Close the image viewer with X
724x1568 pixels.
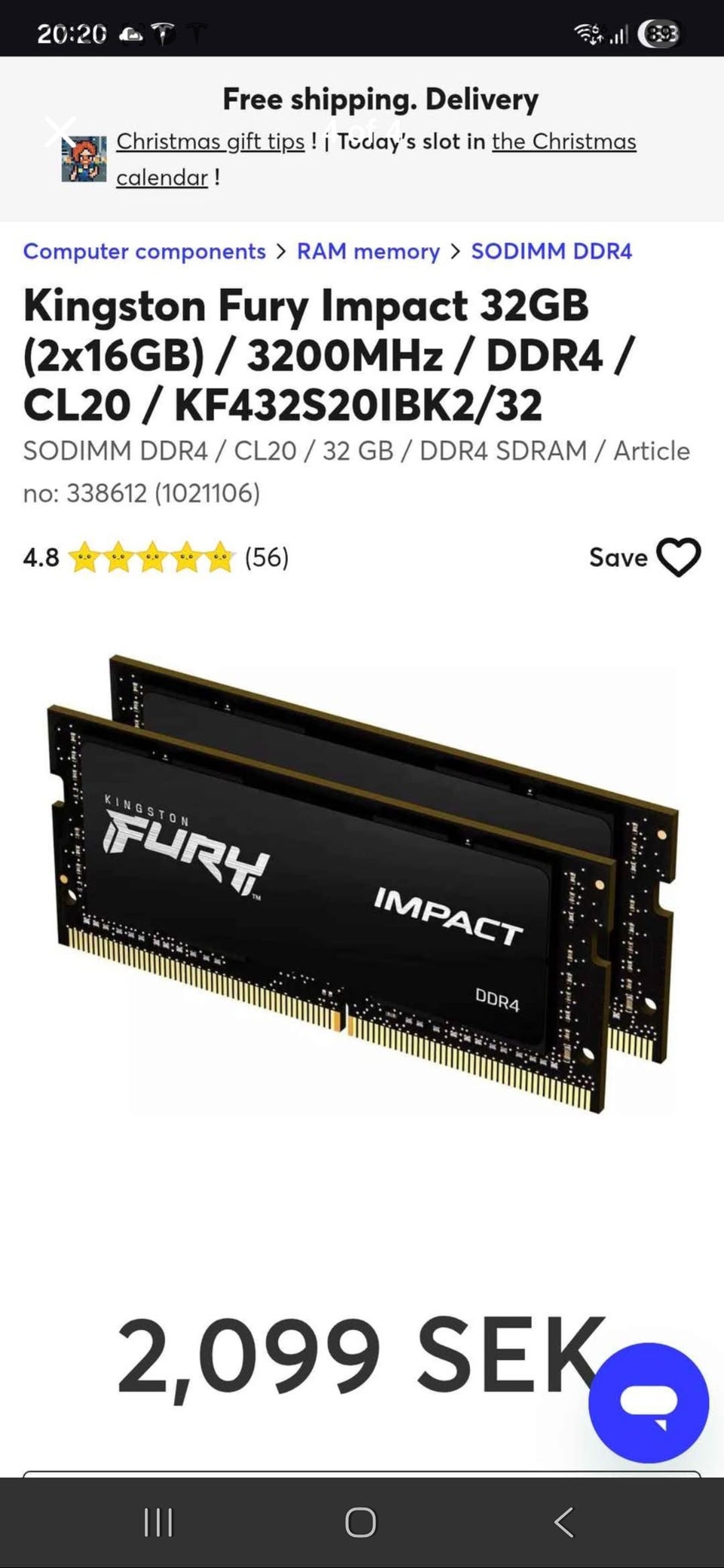(x=60, y=131)
